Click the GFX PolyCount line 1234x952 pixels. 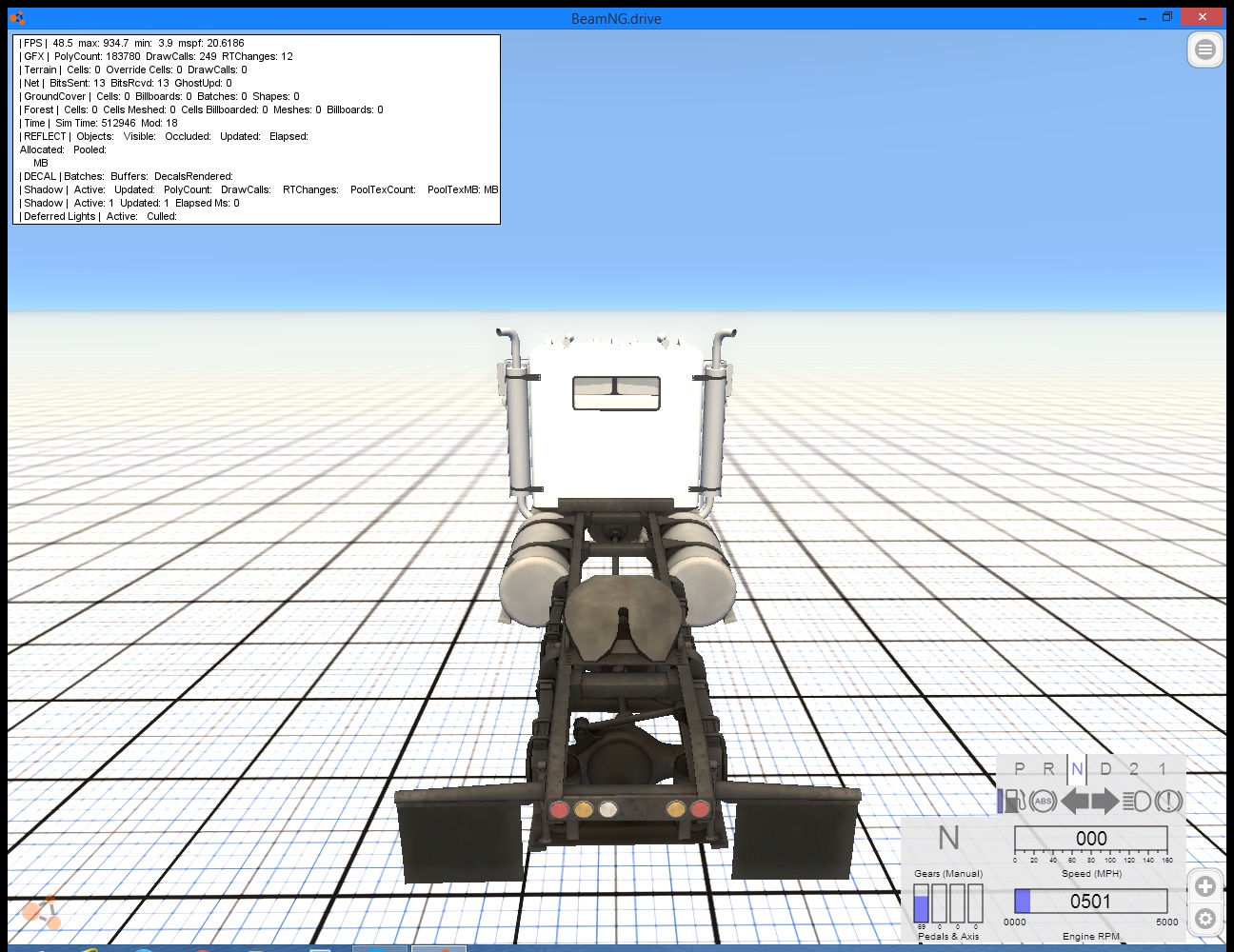(x=156, y=56)
